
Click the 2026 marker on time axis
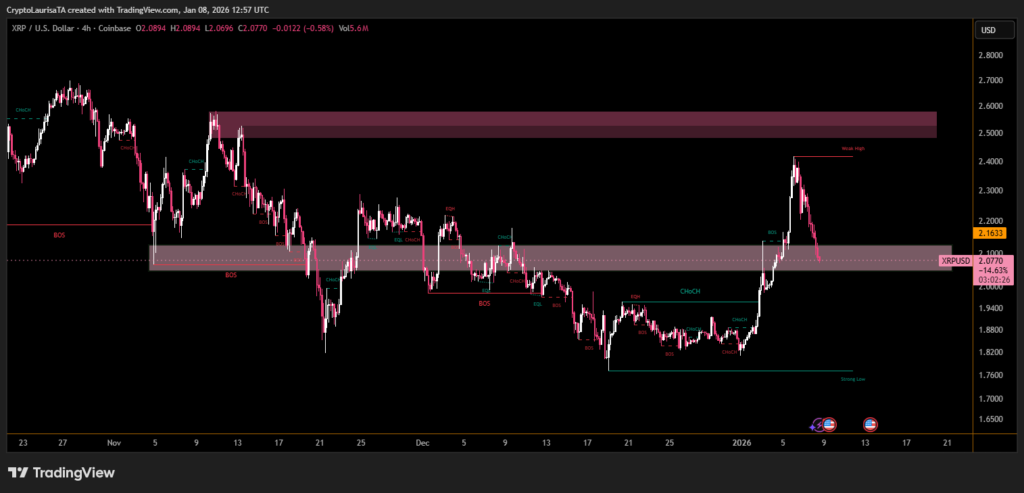[741, 441]
